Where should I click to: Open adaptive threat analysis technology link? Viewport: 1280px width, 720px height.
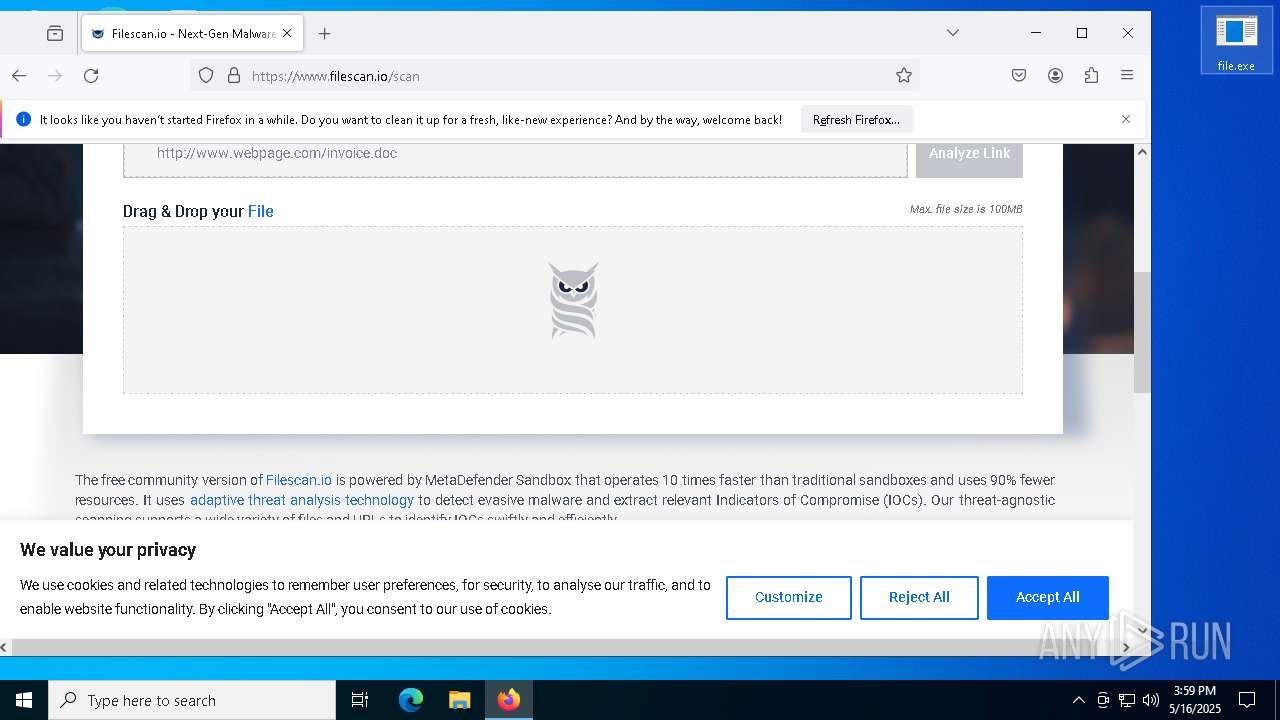tap(302, 500)
